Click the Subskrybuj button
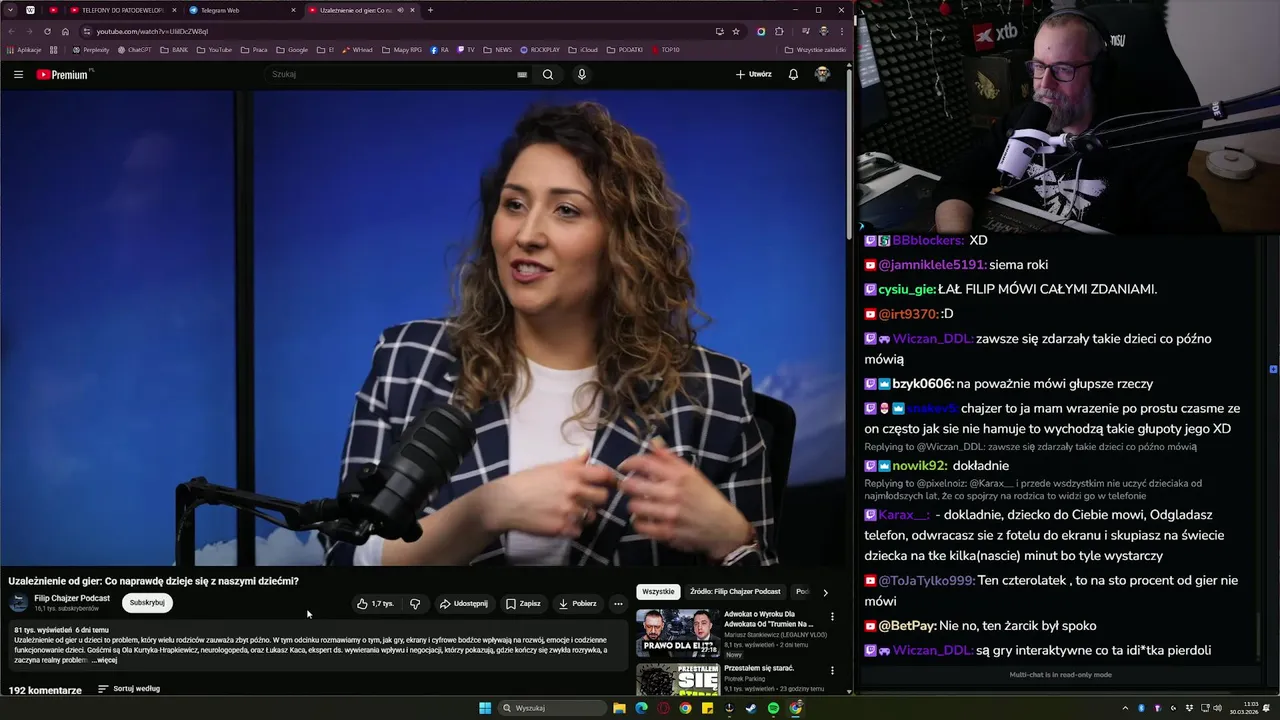The width and height of the screenshot is (1280, 720). click(147, 603)
